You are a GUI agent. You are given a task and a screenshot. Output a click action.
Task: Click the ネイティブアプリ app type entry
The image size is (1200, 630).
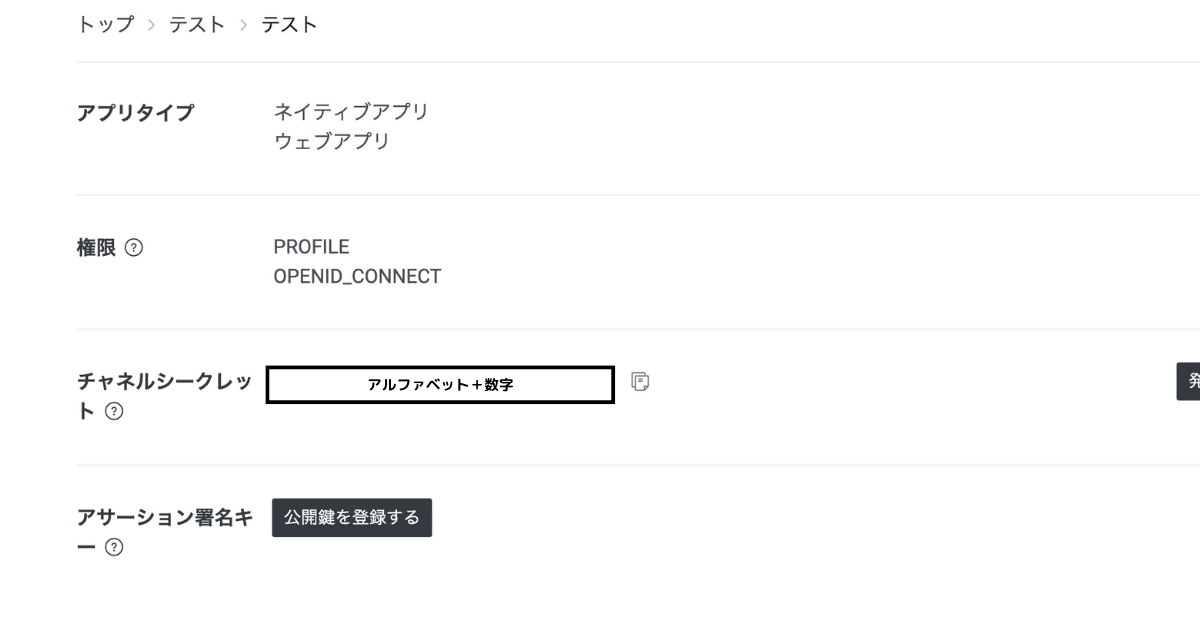pos(352,111)
